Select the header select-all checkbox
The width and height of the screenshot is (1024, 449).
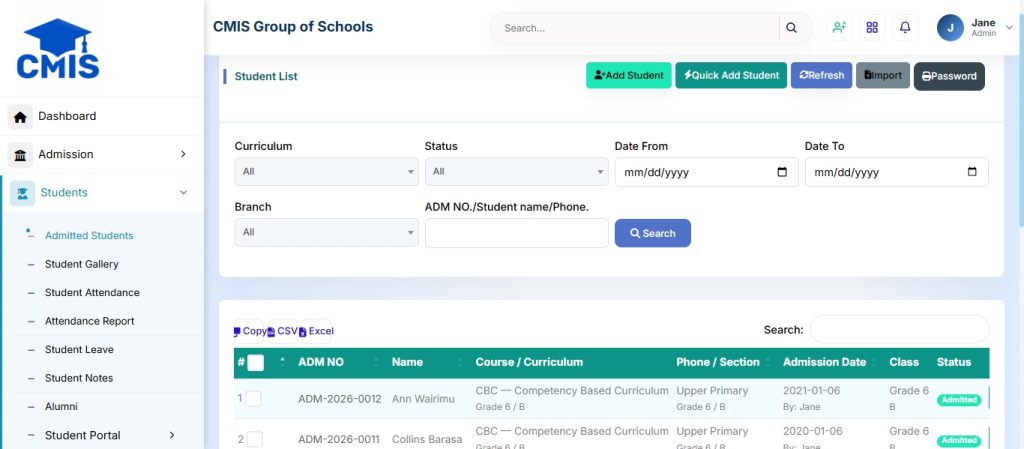tap(256, 363)
